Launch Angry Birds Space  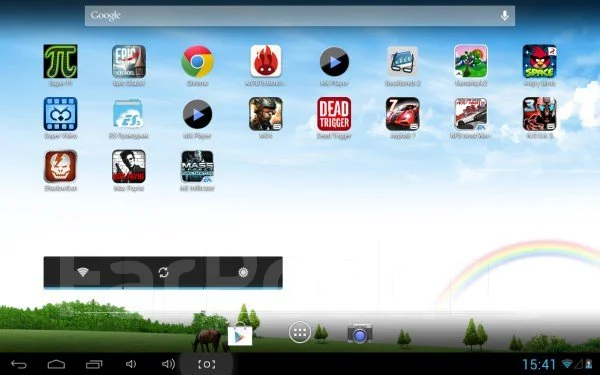[539, 61]
